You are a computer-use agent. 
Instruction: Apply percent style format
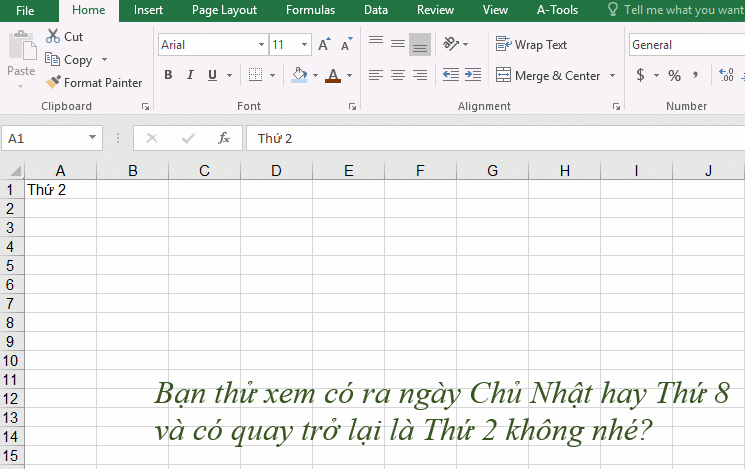675,75
